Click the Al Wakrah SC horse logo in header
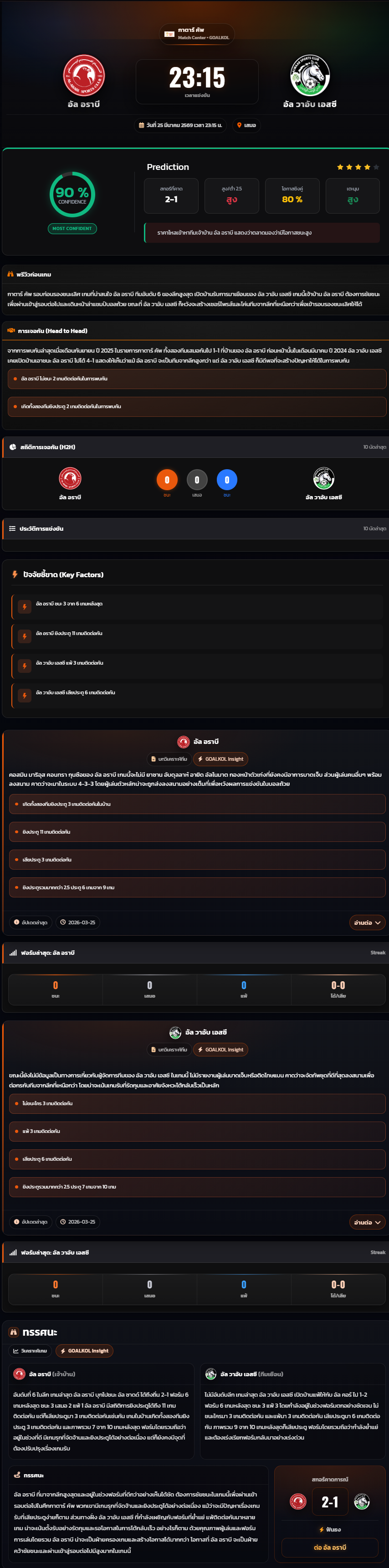Viewport: 389px width, 1568px height. coord(310,76)
